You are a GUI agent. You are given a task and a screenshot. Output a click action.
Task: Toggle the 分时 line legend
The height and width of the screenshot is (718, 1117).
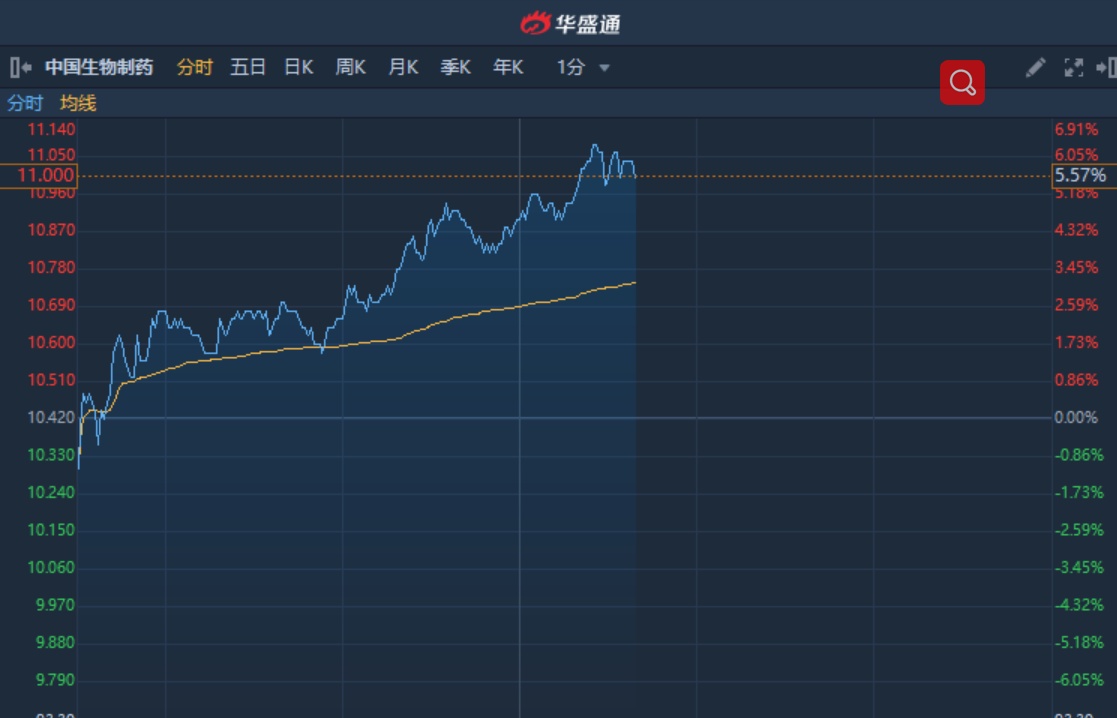(25, 103)
